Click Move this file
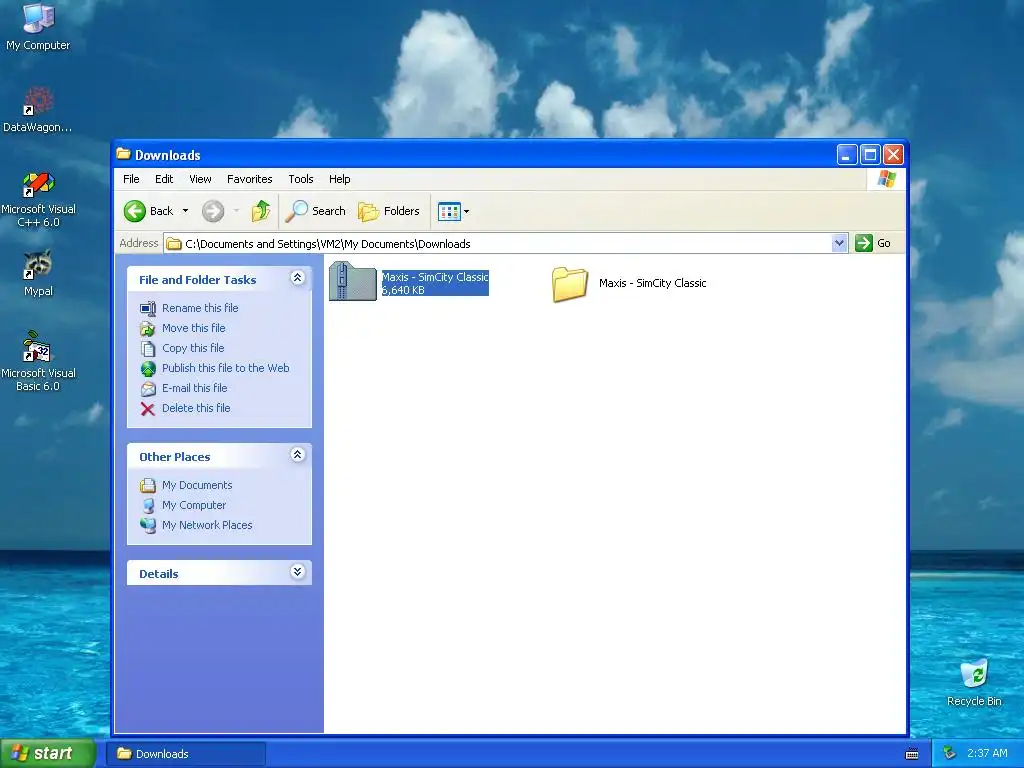Screen dimensions: 1024x768 pos(193,328)
